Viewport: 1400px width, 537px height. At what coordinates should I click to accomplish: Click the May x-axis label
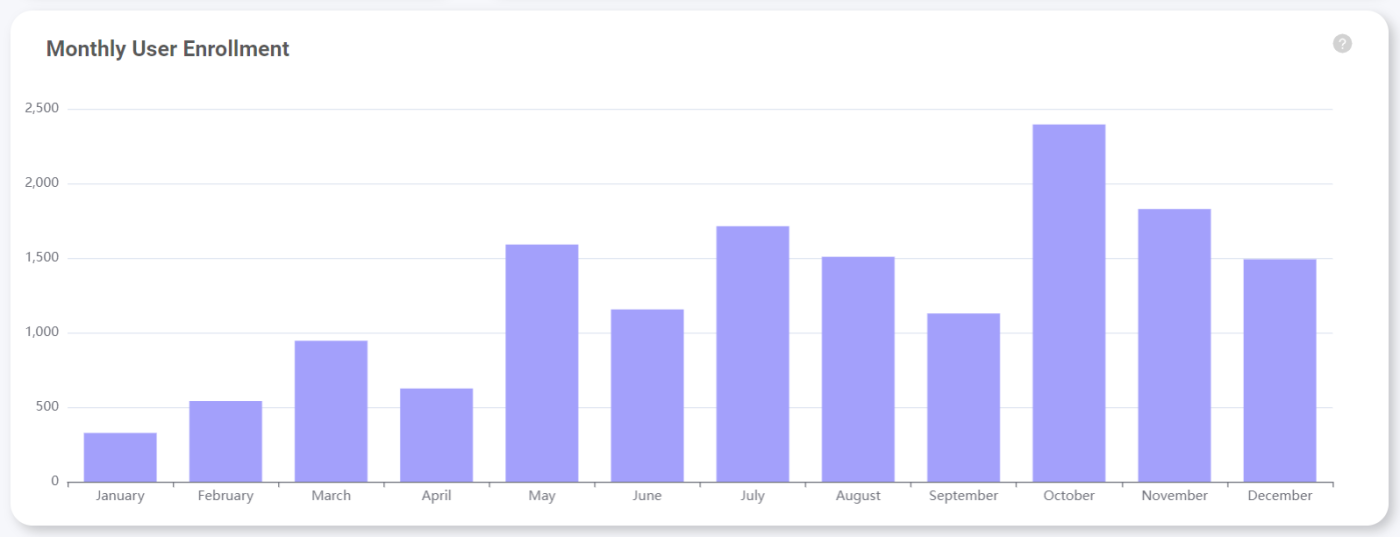(542, 496)
